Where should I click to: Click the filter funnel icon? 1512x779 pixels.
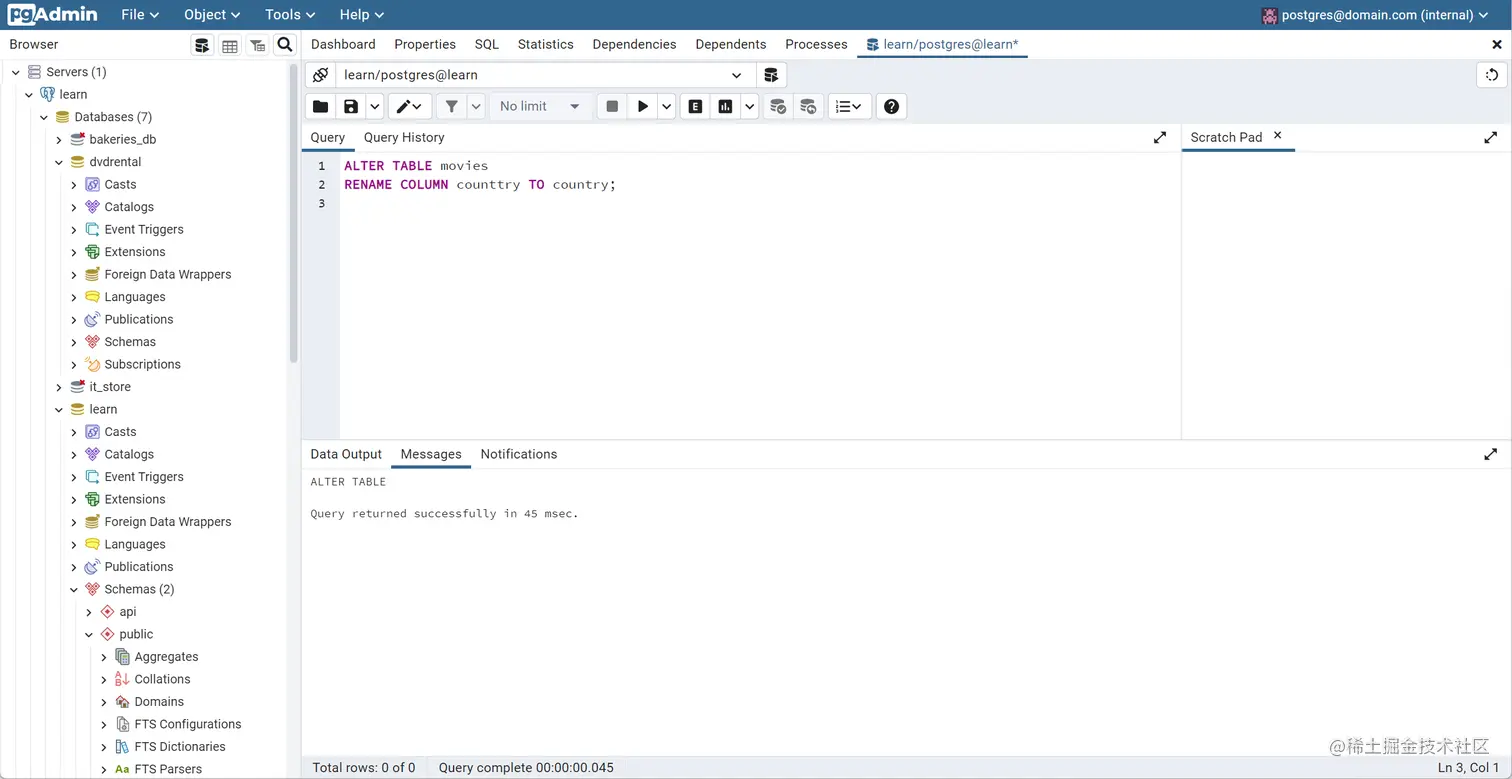pyautogui.click(x=452, y=106)
